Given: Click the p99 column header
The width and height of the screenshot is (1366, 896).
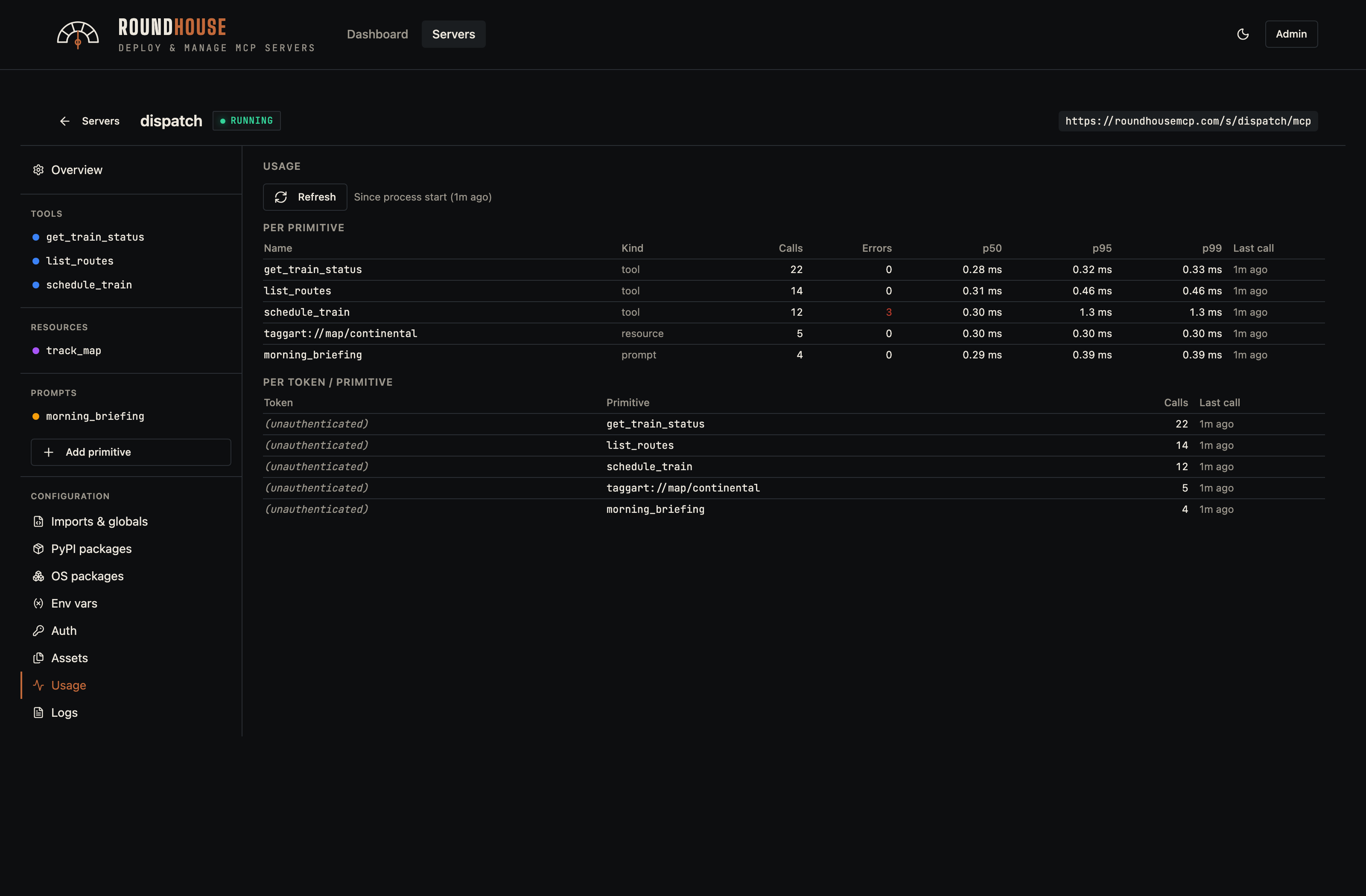Looking at the screenshot, I should [1211, 248].
